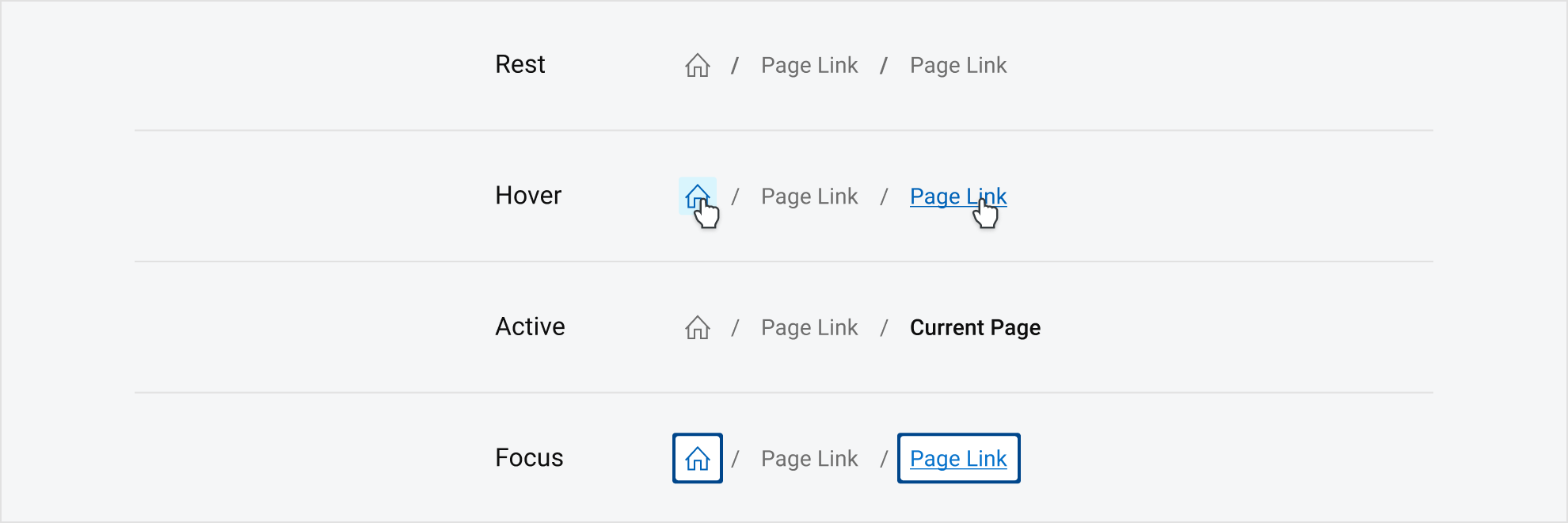The image size is (1568, 523).
Task: Click the outlined Page Link in Focus row
Action: [x=958, y=458]
